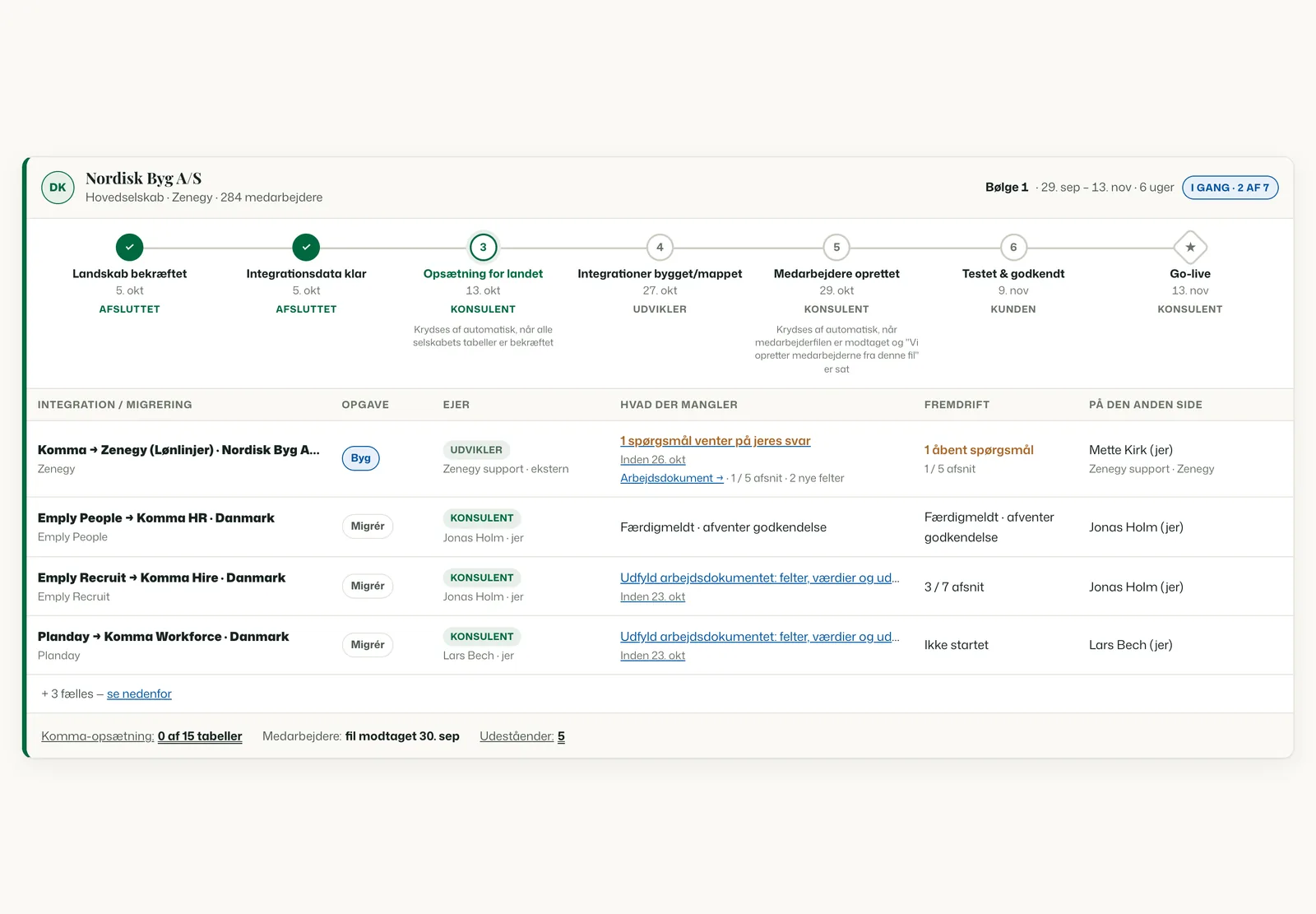Click KONSULENT tag in Emply Recruit row
Viewport: 1316px width, 914px height.
pyautogui.click(x=482, y=578)
